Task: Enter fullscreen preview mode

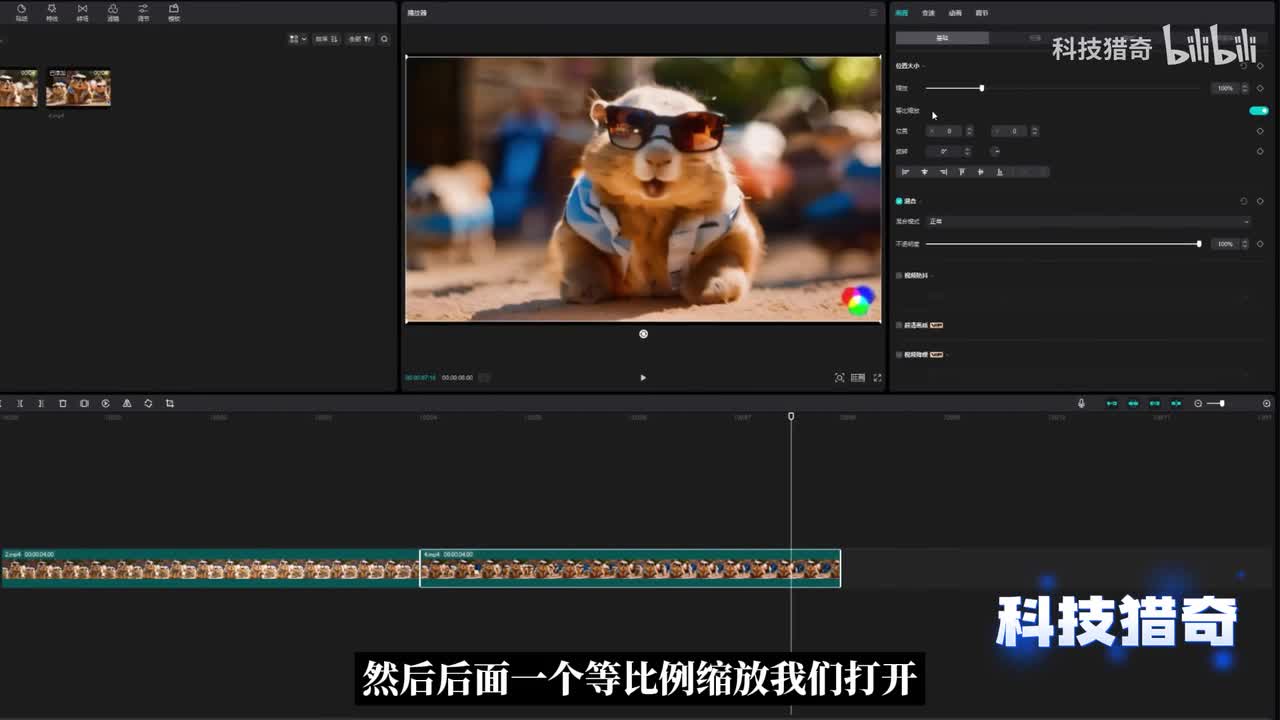Action: coord(877,378)
